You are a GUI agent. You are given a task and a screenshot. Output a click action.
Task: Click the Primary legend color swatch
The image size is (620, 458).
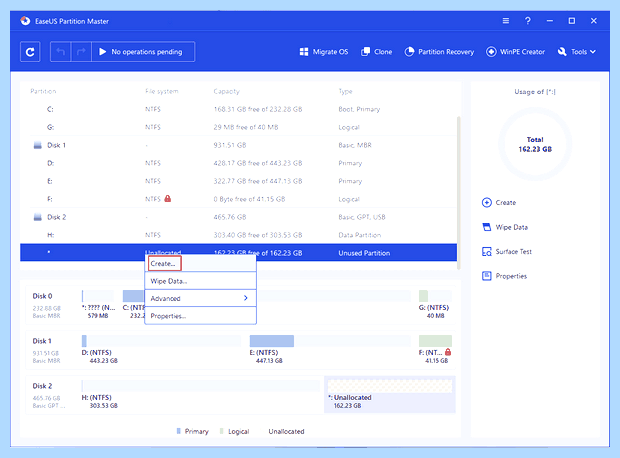tap(179, 431)
